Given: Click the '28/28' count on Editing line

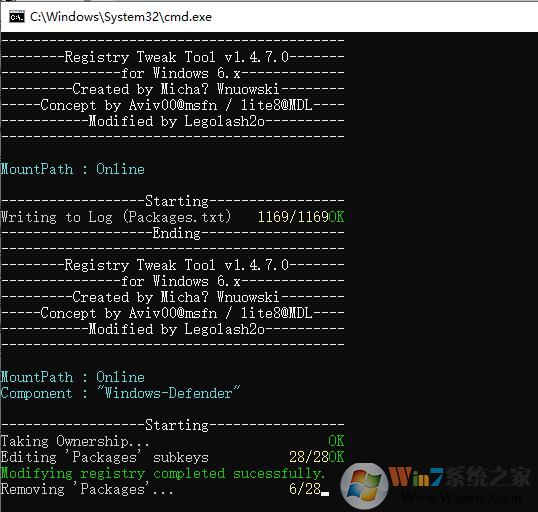Looking at the screenshot, I should pyautogui.click(x=309, y=457).
